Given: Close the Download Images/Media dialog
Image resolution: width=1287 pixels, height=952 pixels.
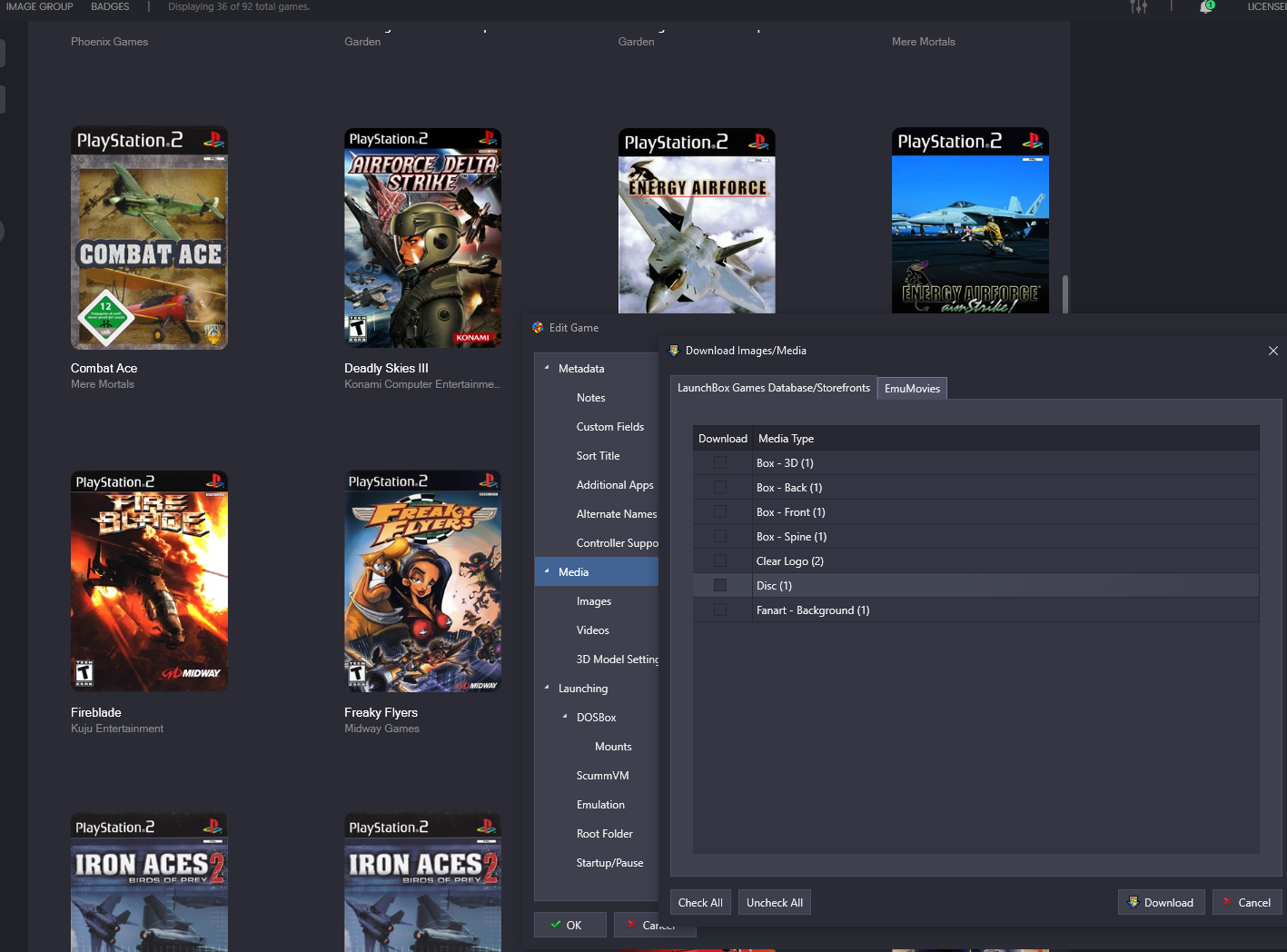Looking at the screenshot, I should [x=1273, y=351].
